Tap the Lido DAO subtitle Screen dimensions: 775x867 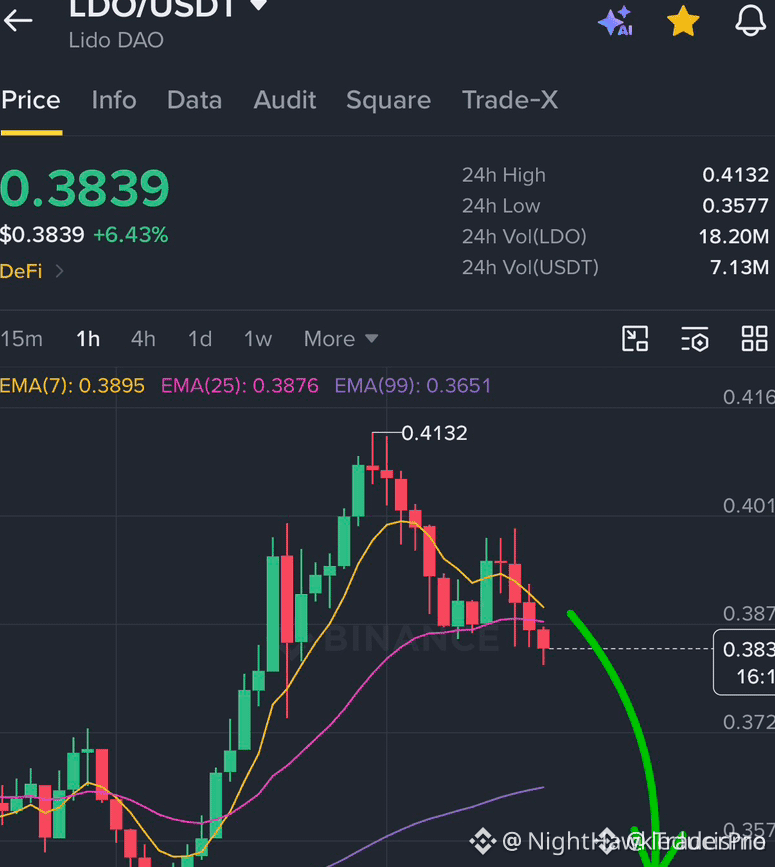coord(116,40)
